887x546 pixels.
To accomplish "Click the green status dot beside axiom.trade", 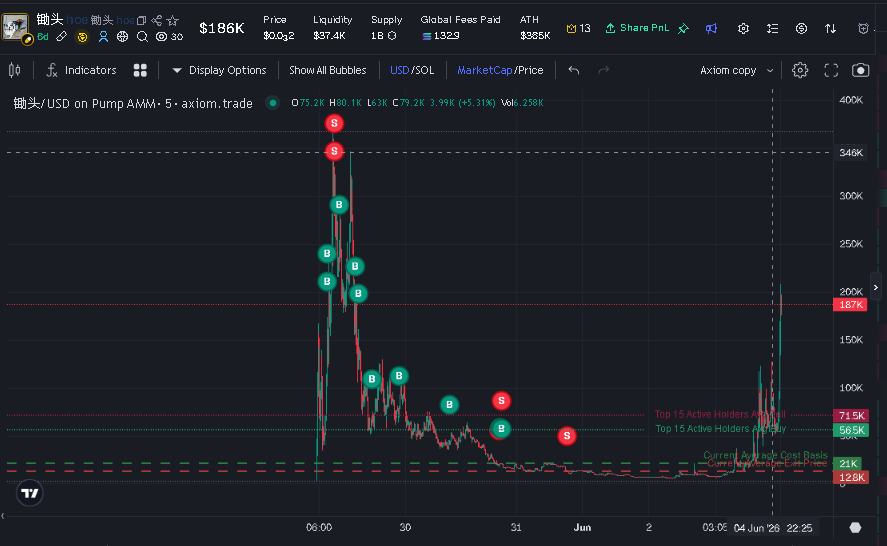I will pyautogui.click(x=273, y=103).
